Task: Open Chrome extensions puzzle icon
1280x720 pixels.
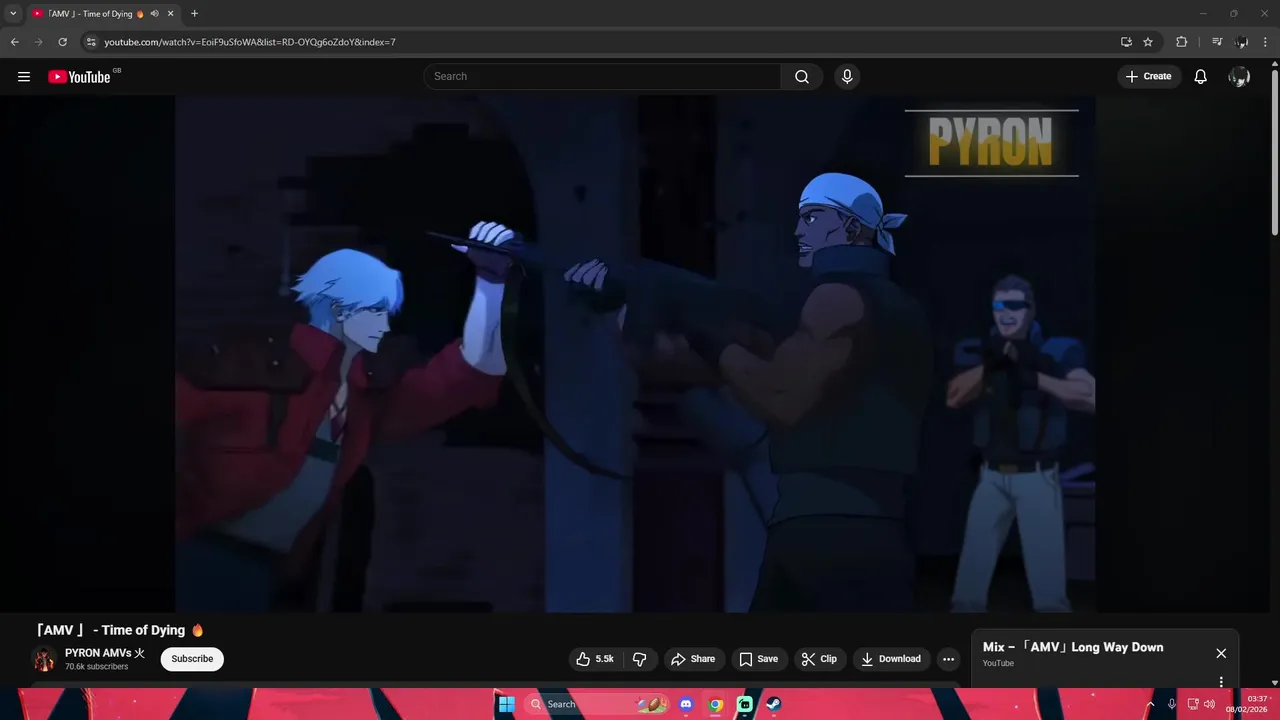Action: 1182,42
